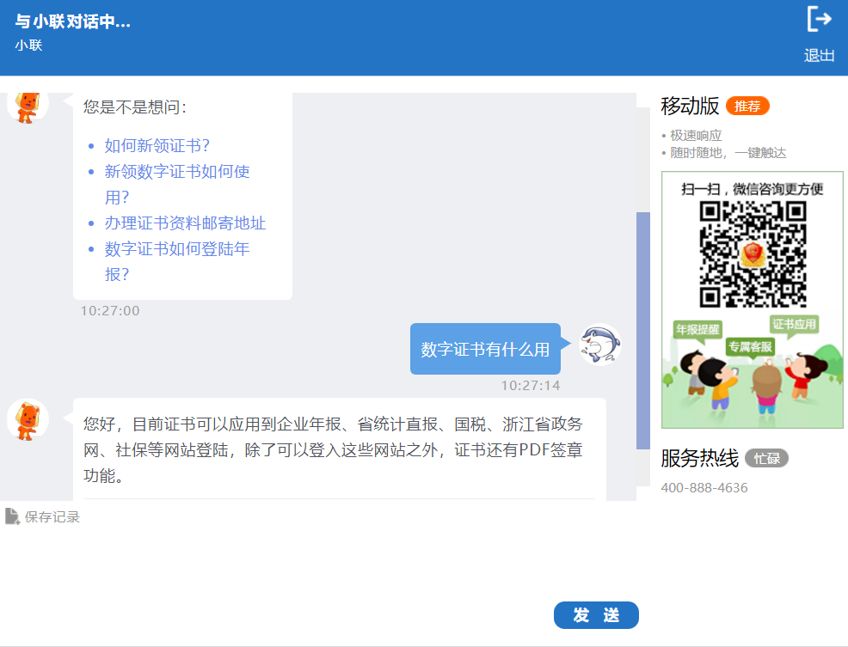Click the chat history scrollbar thumb
The image size is (848, 647).
(x=643, y=330)
